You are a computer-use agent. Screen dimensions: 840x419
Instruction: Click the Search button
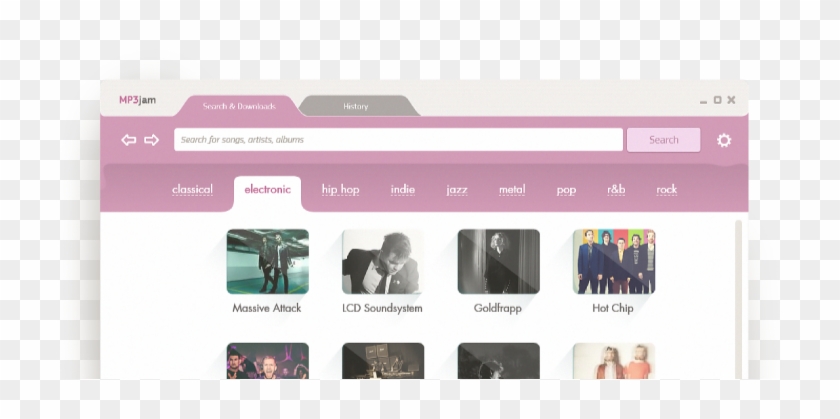point(663,140)
